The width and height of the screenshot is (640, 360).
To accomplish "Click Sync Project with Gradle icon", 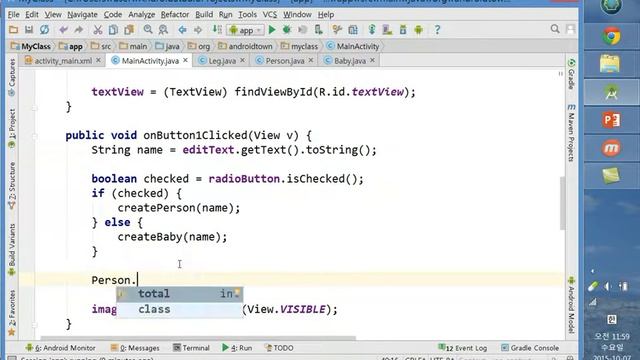I will click(x=372, y=30).
